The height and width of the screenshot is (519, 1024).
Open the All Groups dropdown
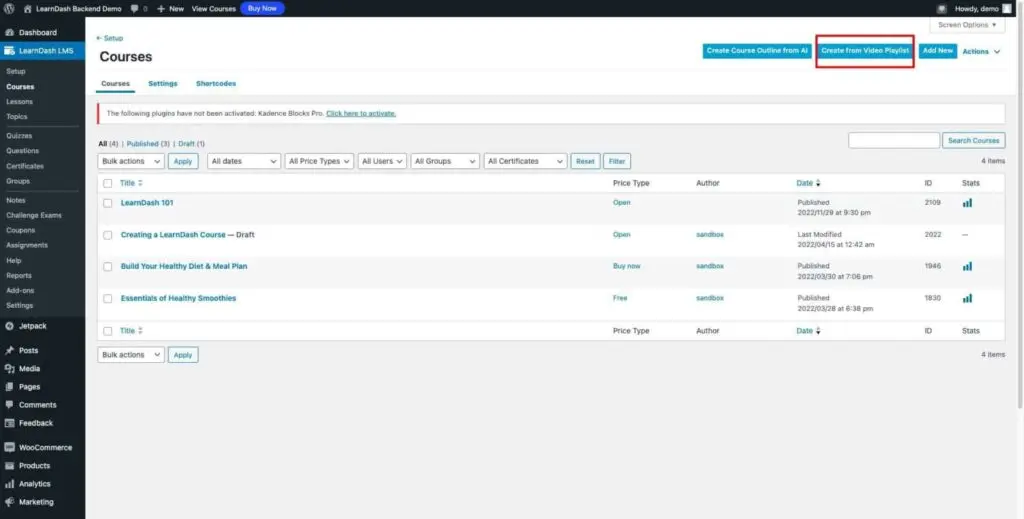pos(445,161)
